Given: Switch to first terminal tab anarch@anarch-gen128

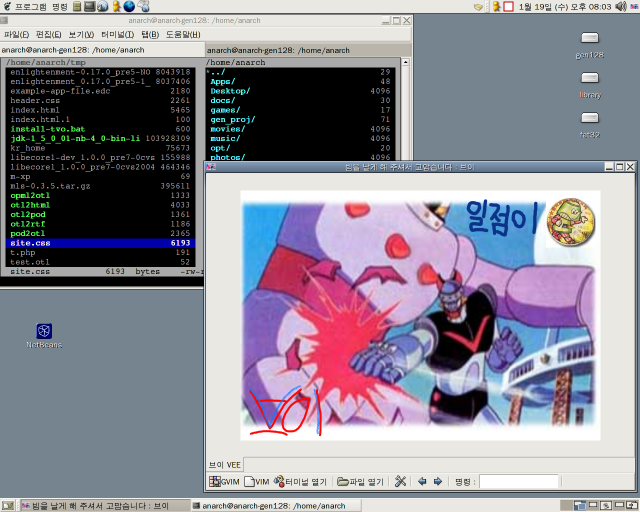Looking at the screenshot, I should click(102, 50).
